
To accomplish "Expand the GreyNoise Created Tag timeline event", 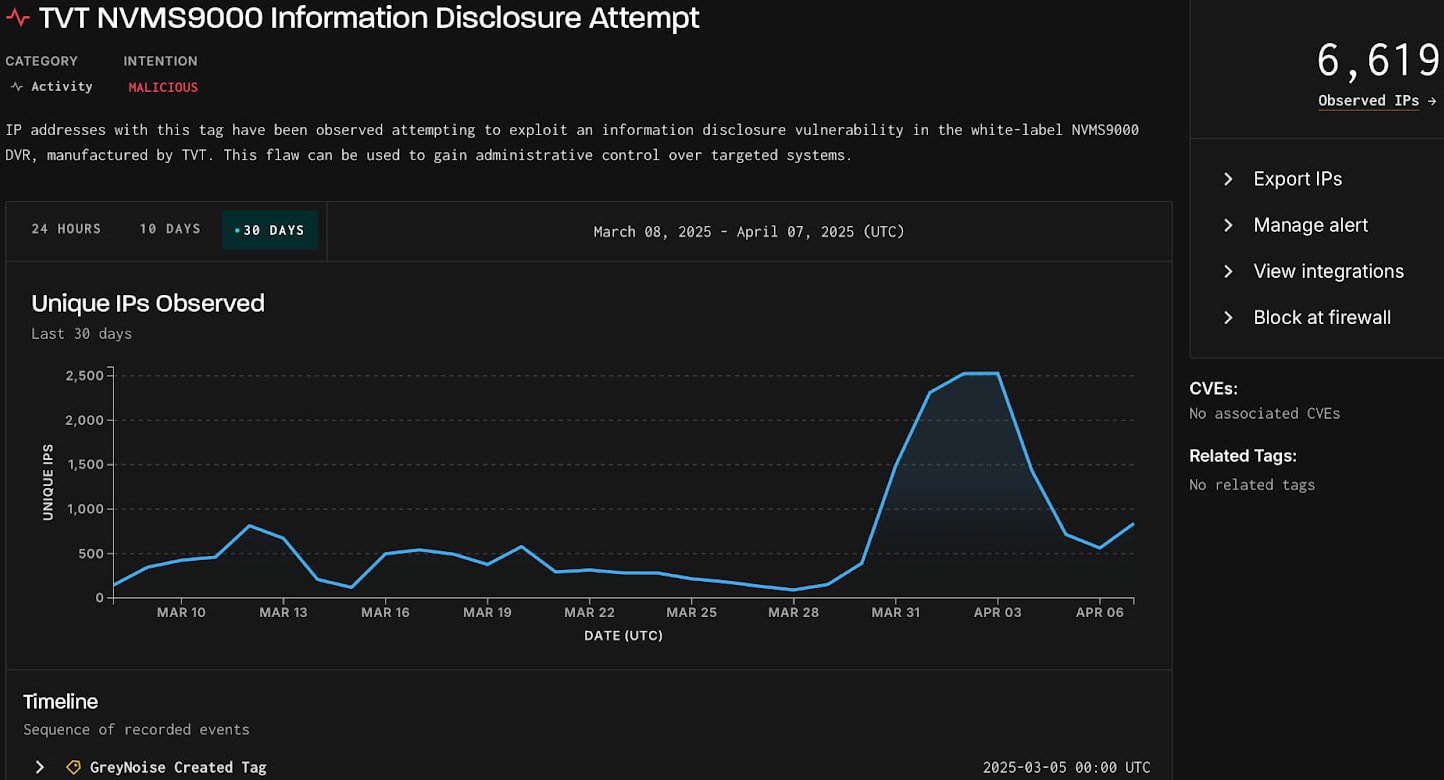I will tap(40, 767).
